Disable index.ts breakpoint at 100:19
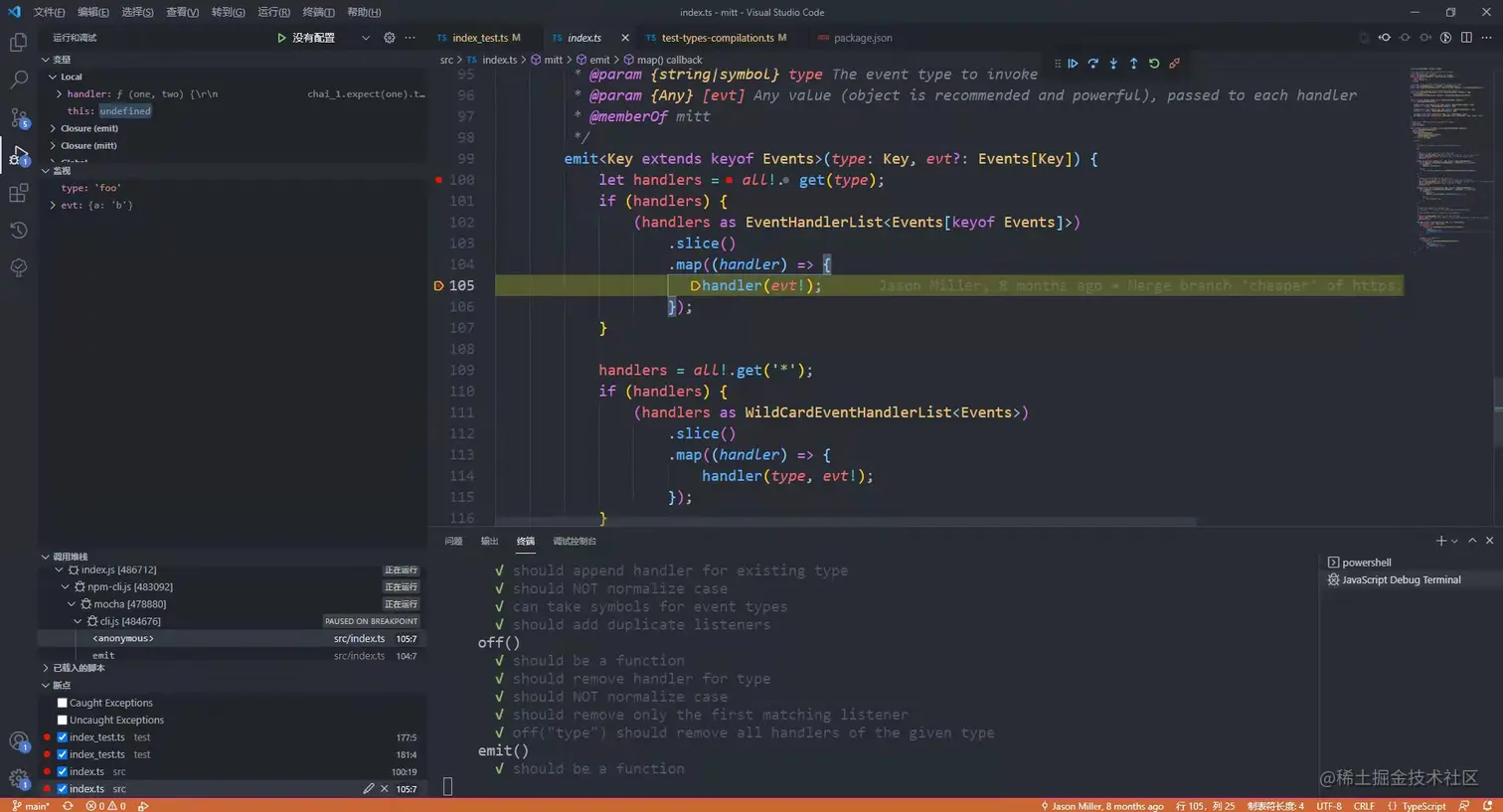 (63, 771)
